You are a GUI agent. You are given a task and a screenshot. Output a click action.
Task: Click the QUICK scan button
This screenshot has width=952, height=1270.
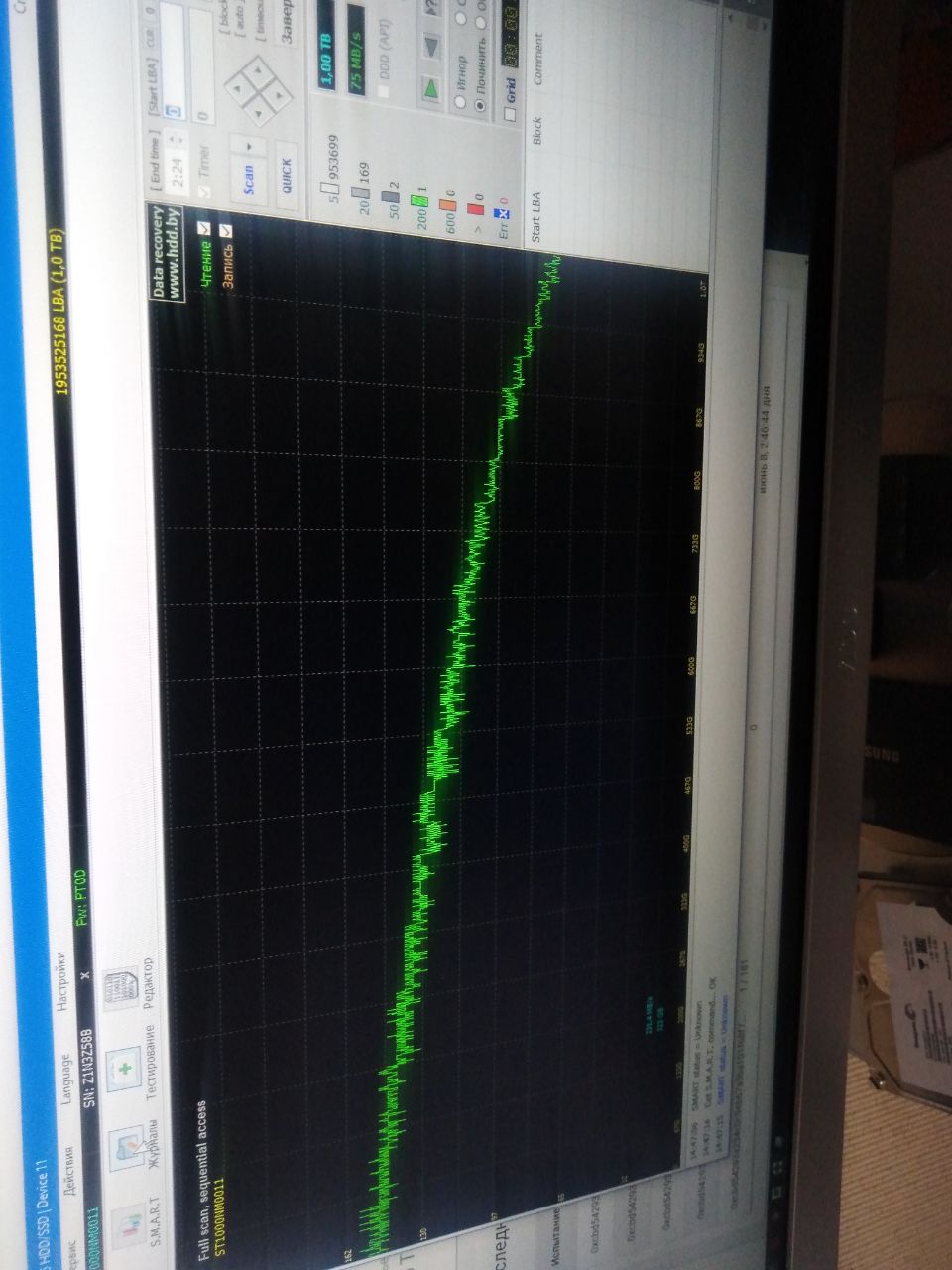coord(285,176)
